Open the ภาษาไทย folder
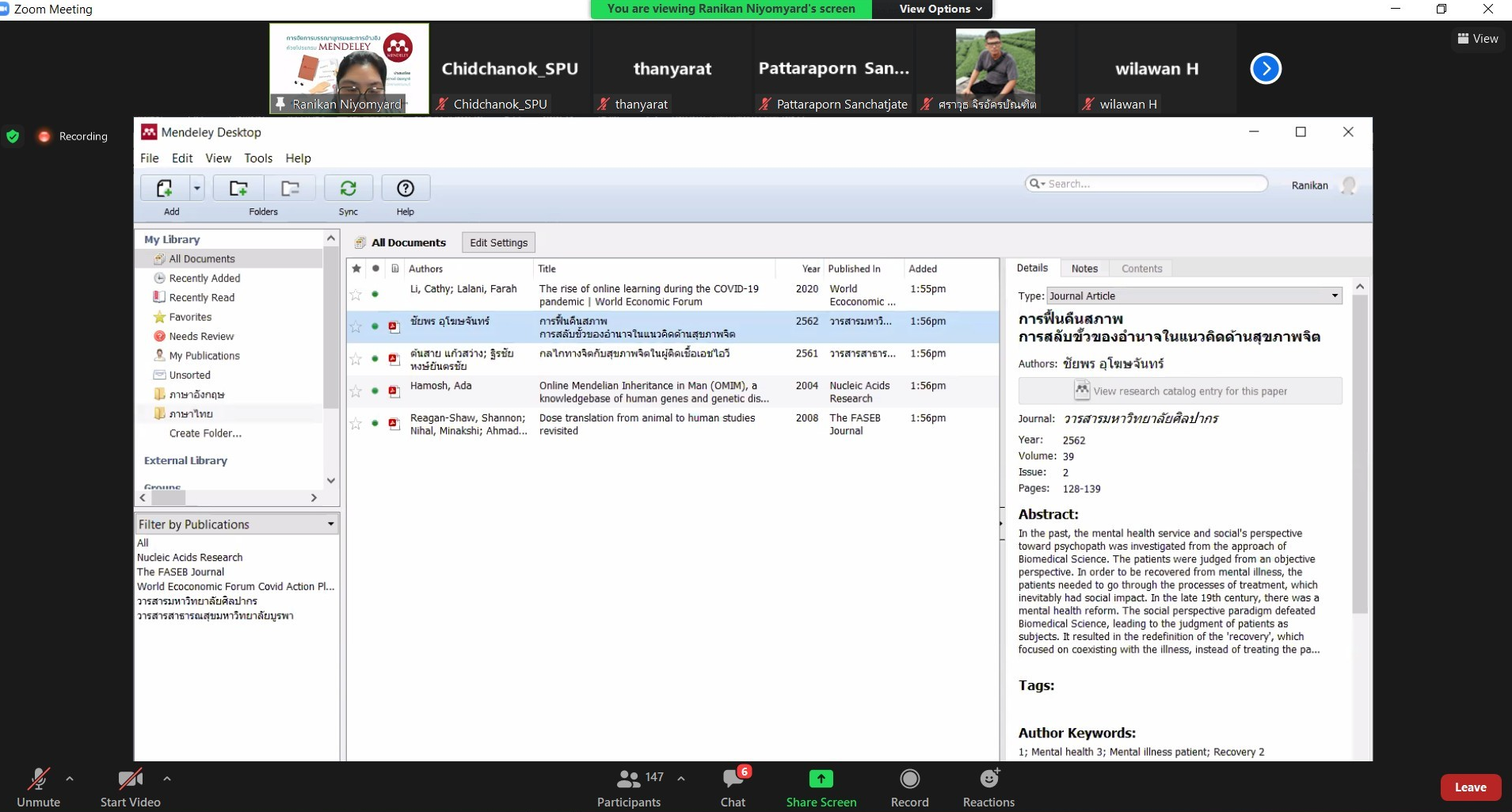Image resolution: width=1512 pixels, height=812 pixels. pos(191,414)
